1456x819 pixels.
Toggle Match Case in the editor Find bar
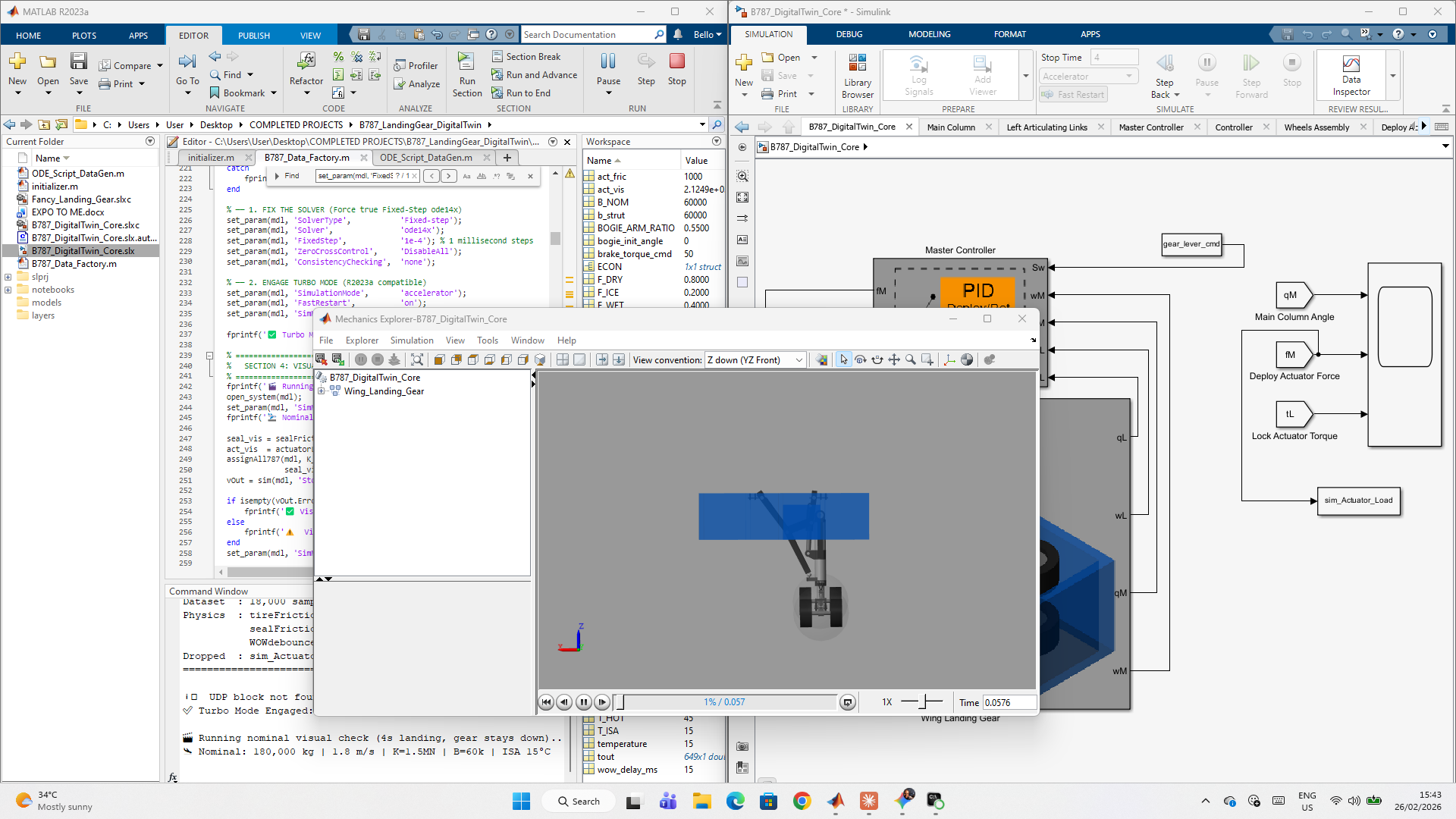pos(466,176)
